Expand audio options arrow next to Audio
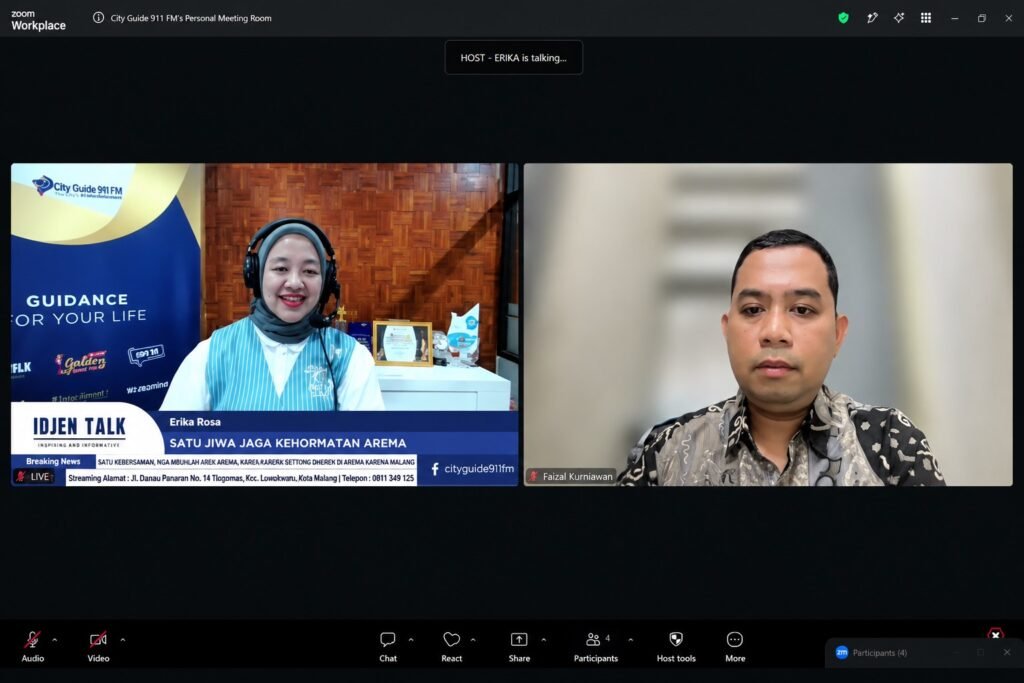Viewport: 1024px width, 683px height. [x=55, y=640]
